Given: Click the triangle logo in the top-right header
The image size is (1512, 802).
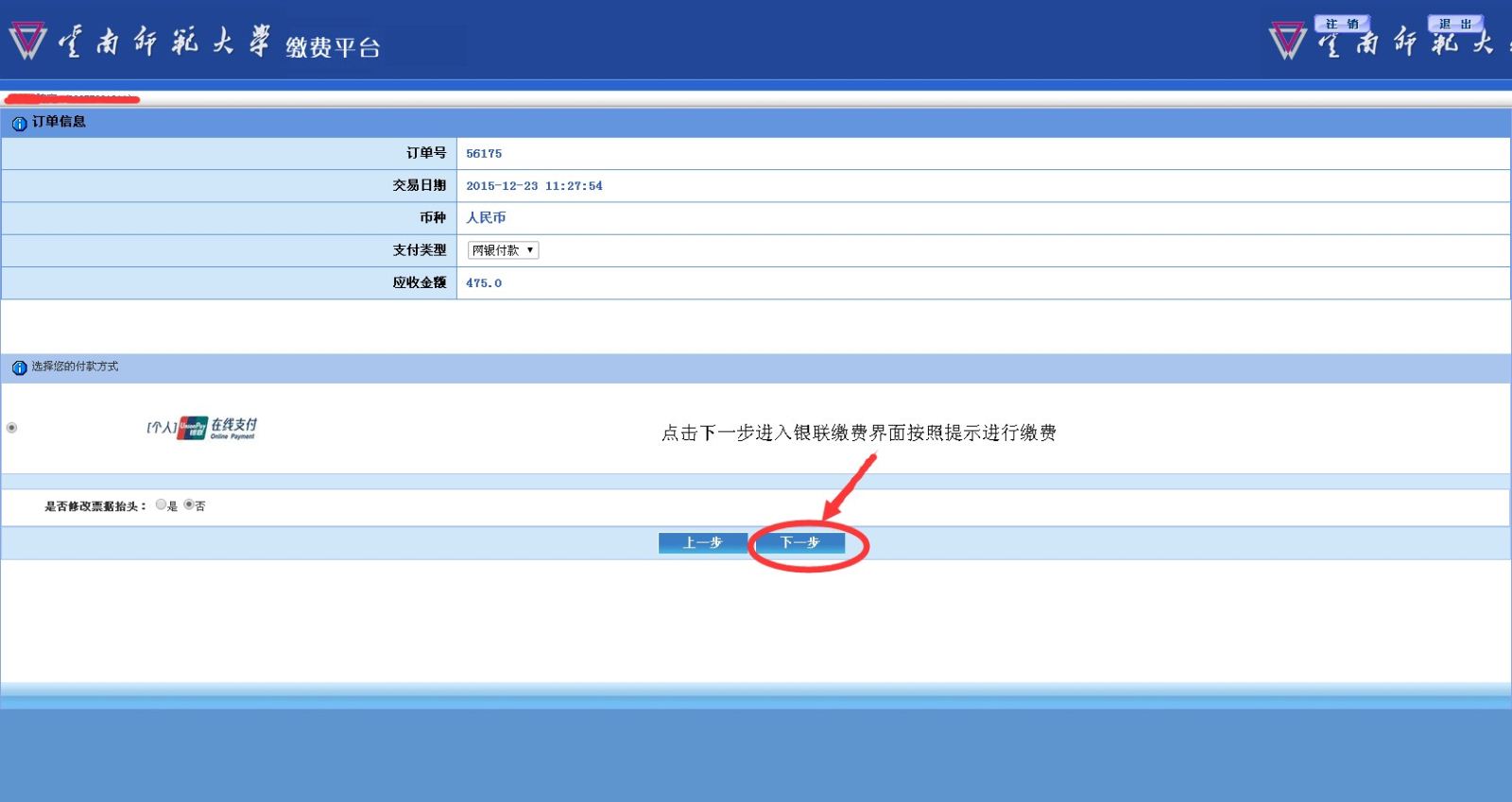Looking at the screenshot, I should [1287, 41].
